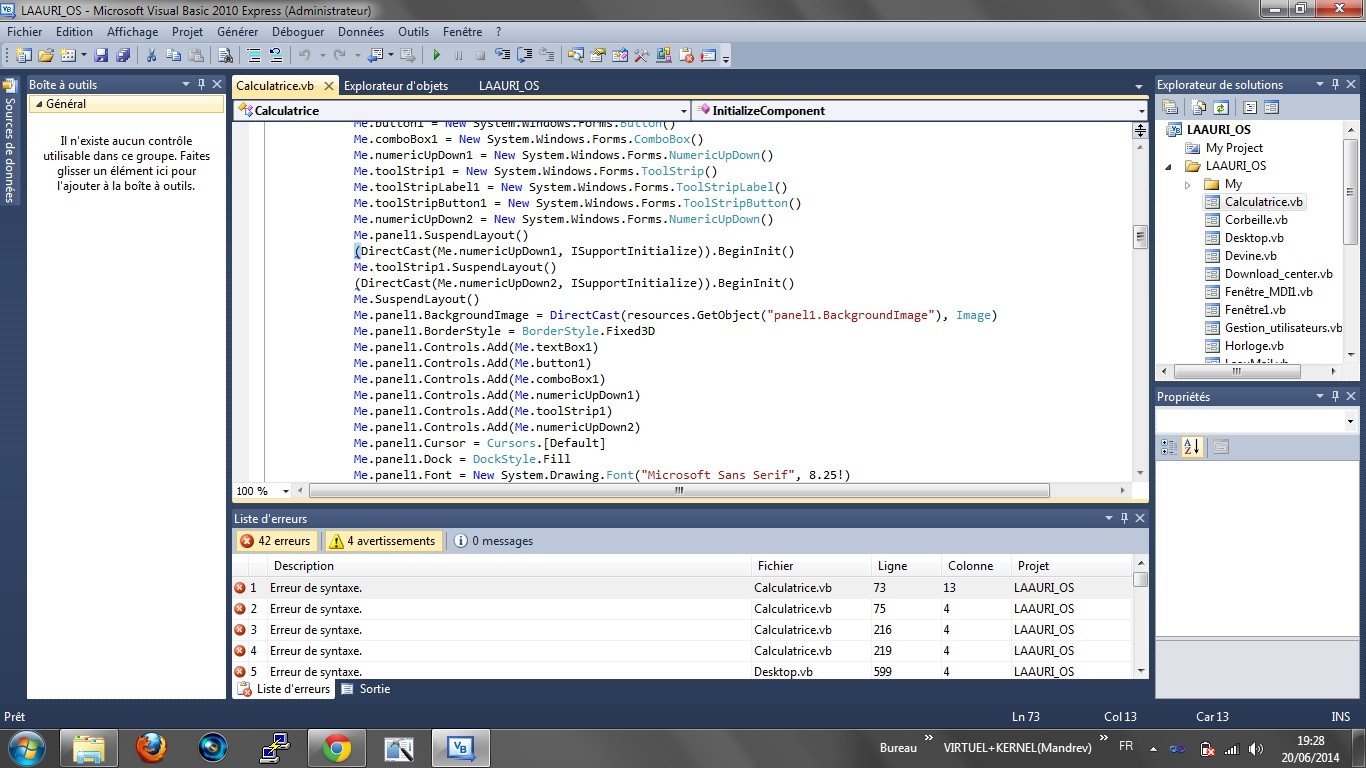The width and height of the screenshot is (1366, 768).
Task: Open the Object Browser toolbar icon
Action: click(619, 55)
